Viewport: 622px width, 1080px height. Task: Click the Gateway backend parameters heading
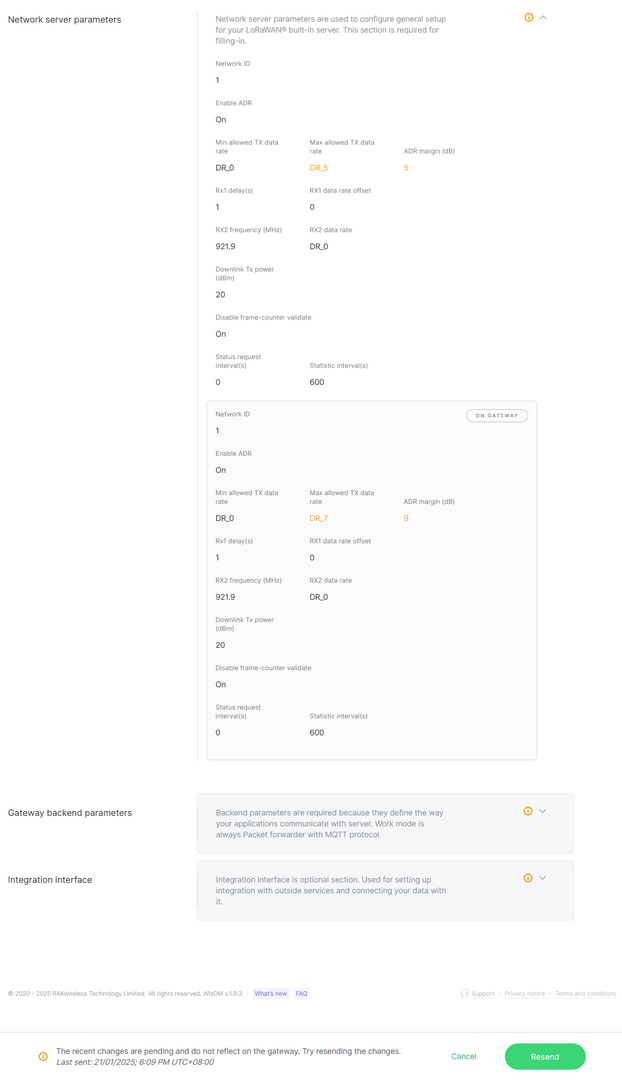pyautogui.click(x=70, y=813)
